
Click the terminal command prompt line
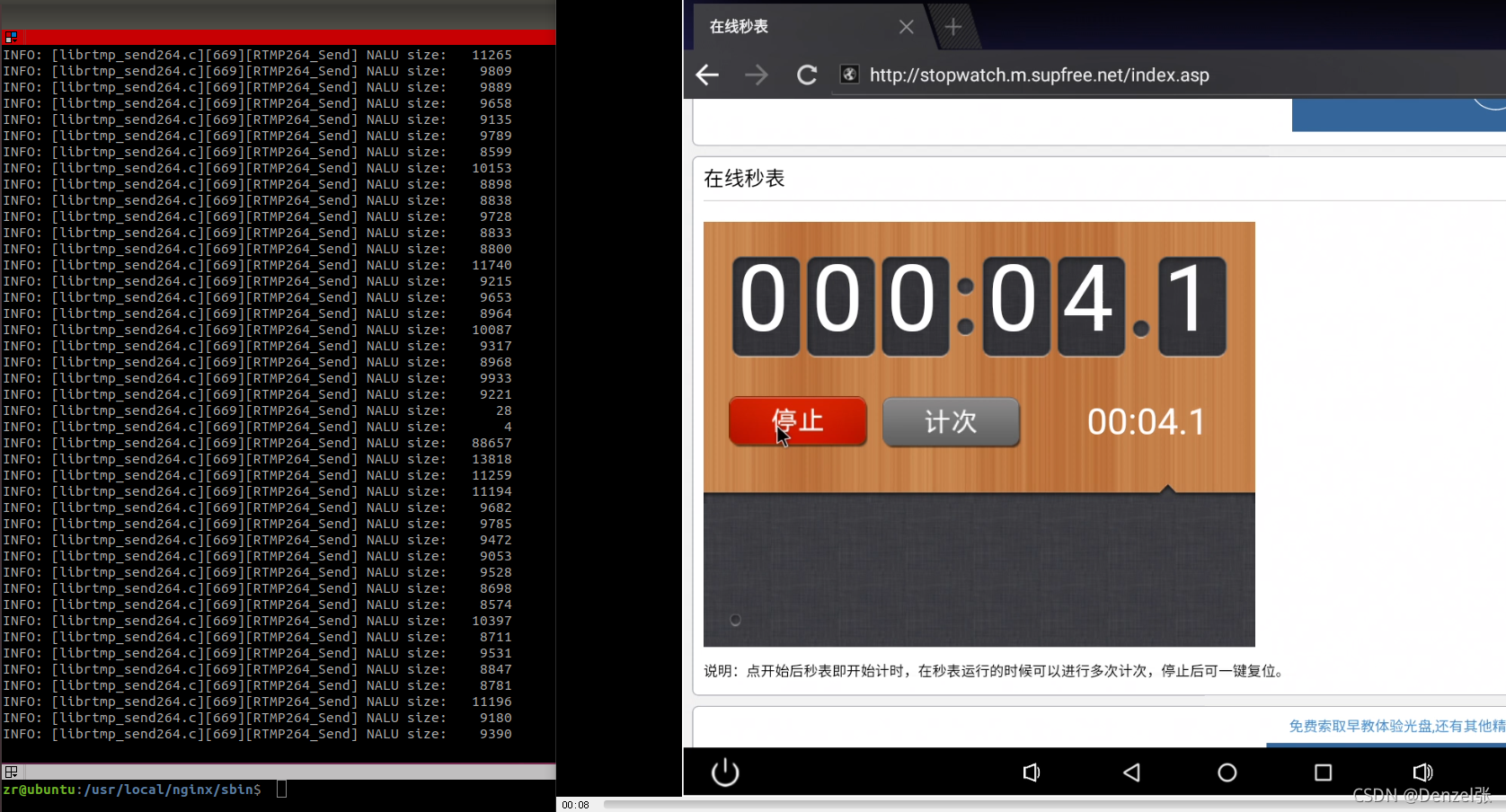click(135, 790)
